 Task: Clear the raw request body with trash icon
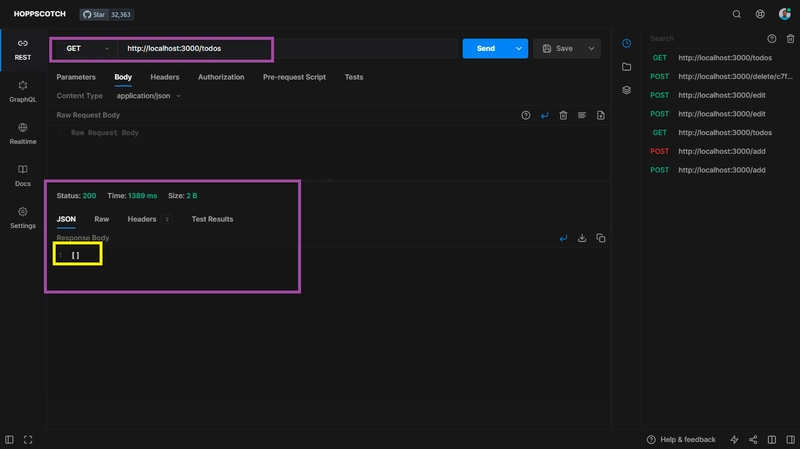[563, 115]
